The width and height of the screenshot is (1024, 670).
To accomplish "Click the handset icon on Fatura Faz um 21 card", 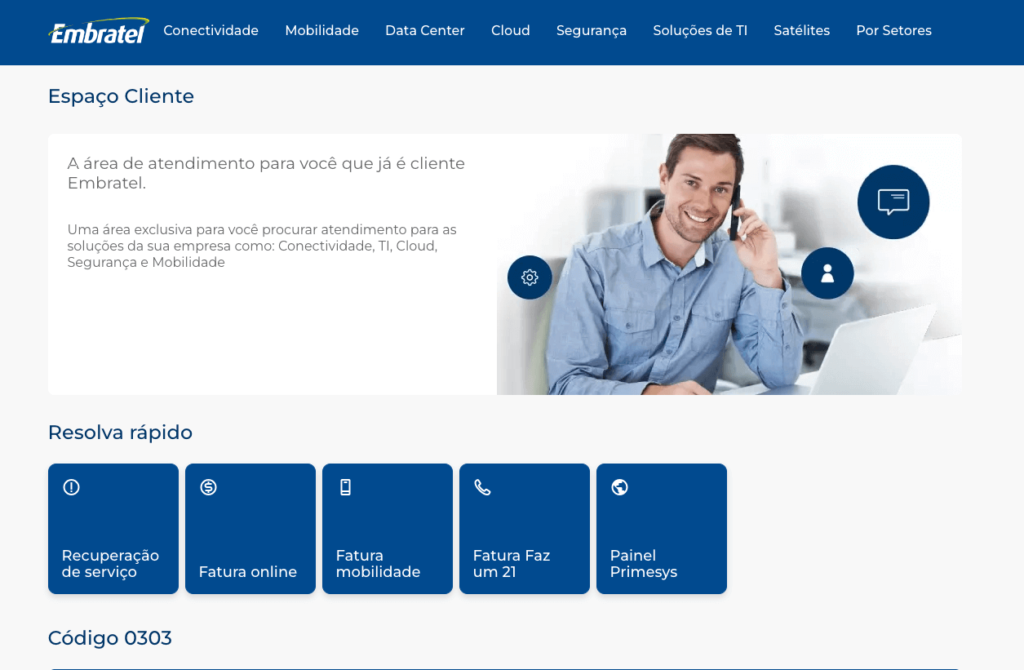I will coord(482,487).
